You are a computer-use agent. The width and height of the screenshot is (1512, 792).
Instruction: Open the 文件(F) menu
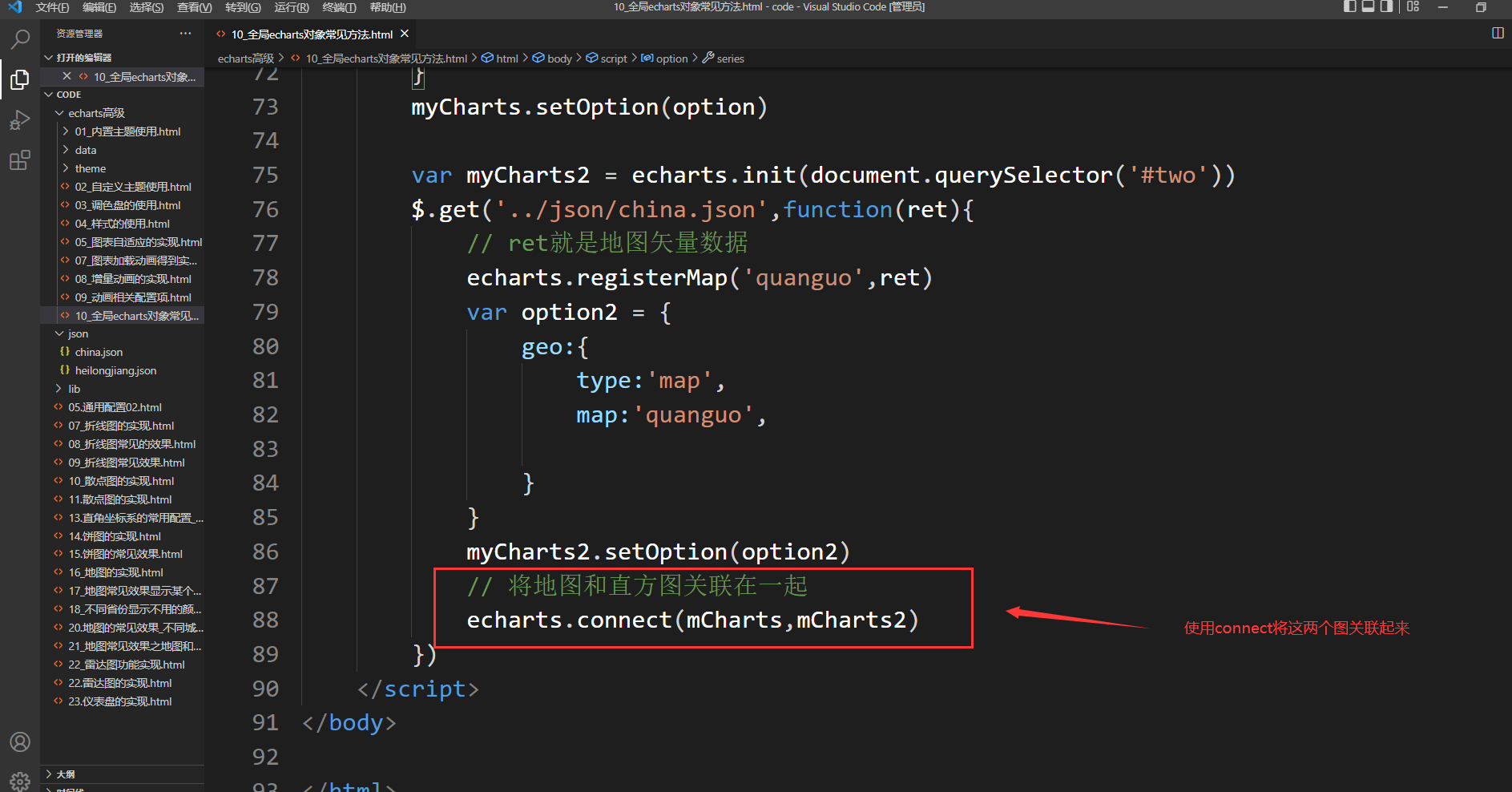pos(52,7)
